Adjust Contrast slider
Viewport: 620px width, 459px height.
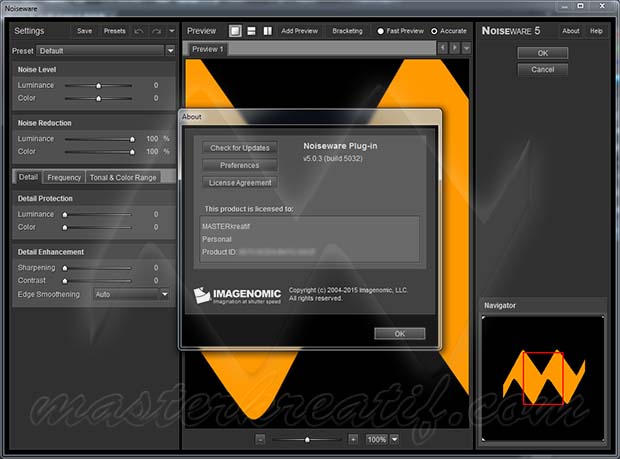coord(65,281)
